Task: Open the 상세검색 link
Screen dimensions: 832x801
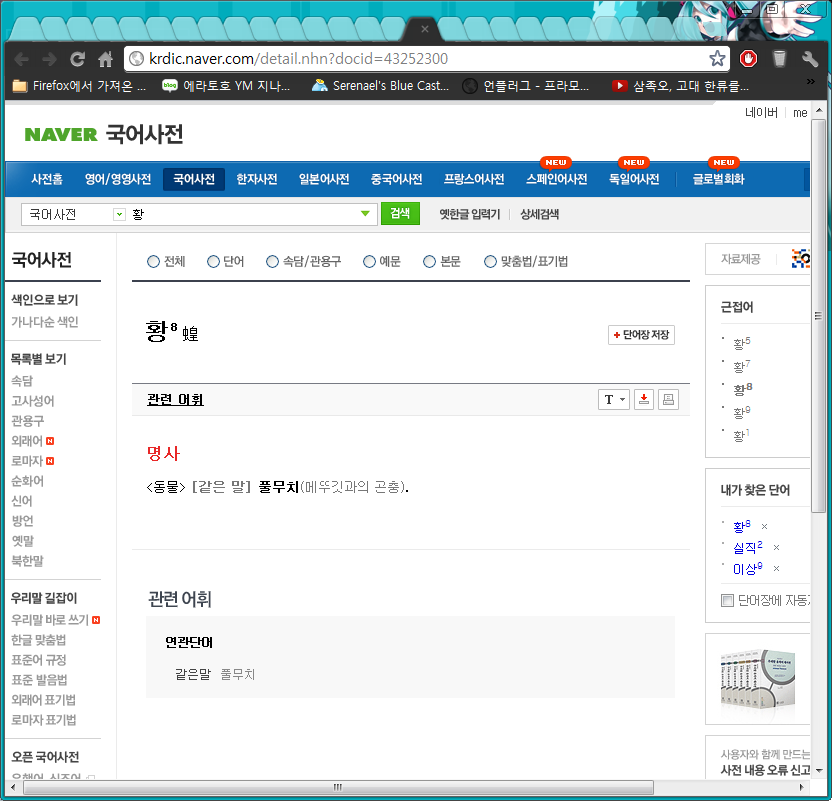Action: 540,214
